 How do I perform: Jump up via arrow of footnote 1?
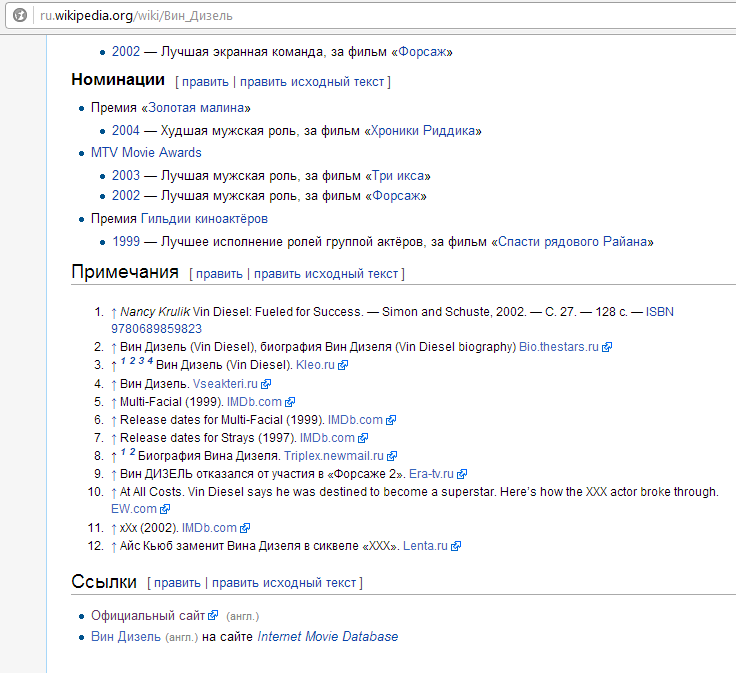(114, 312)
